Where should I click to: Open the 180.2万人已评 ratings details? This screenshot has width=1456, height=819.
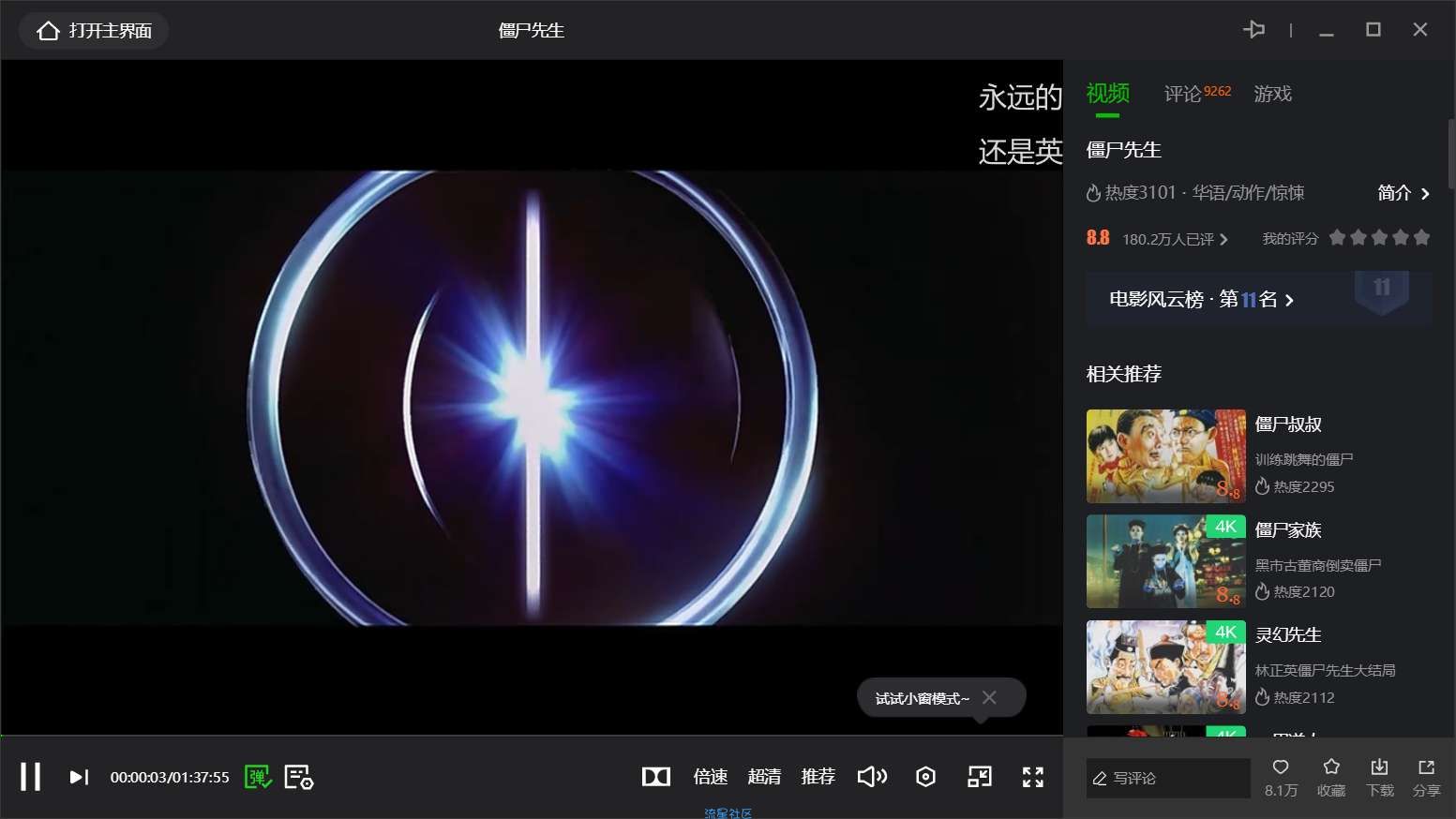coord(1175,239)
